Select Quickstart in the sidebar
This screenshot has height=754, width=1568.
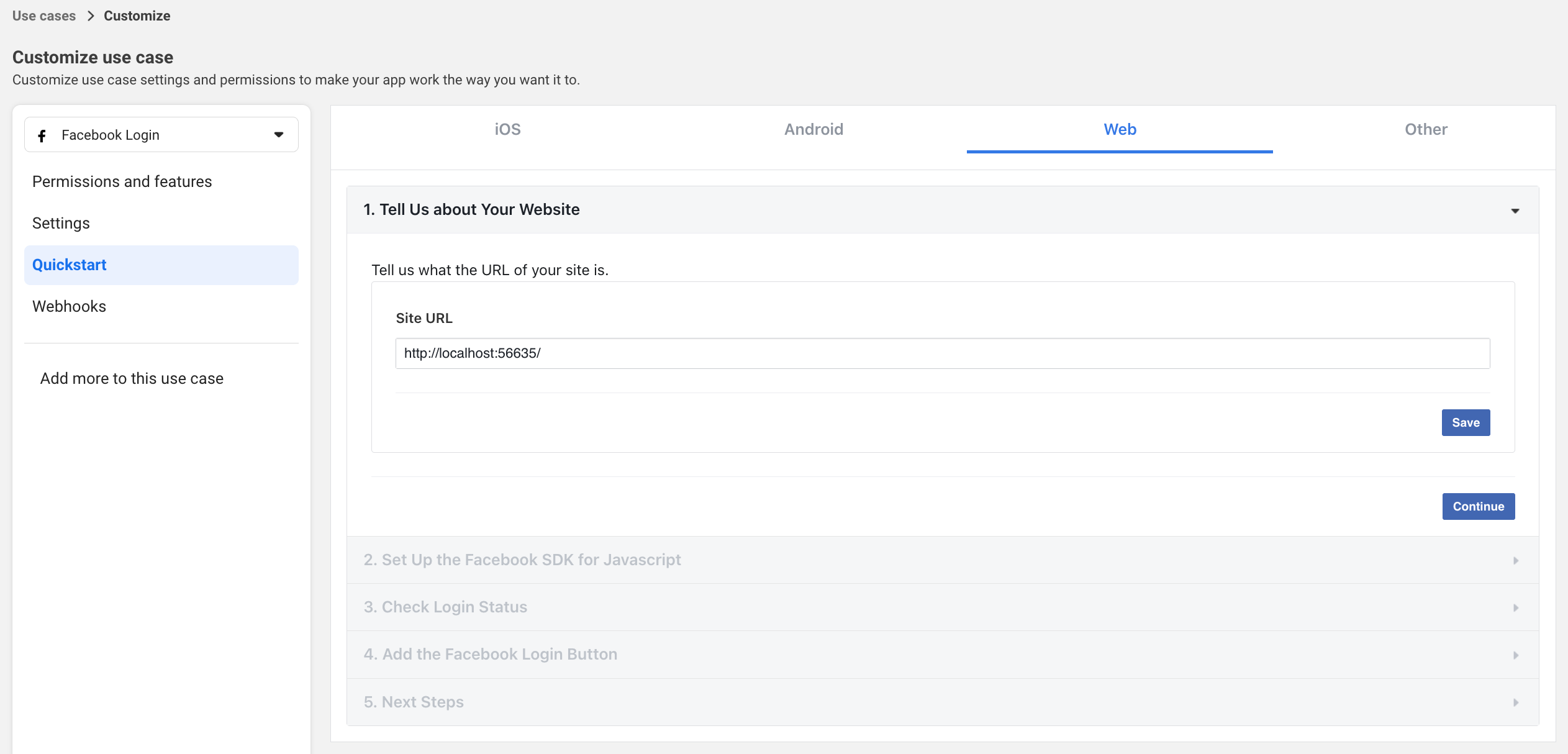[69, 265]
